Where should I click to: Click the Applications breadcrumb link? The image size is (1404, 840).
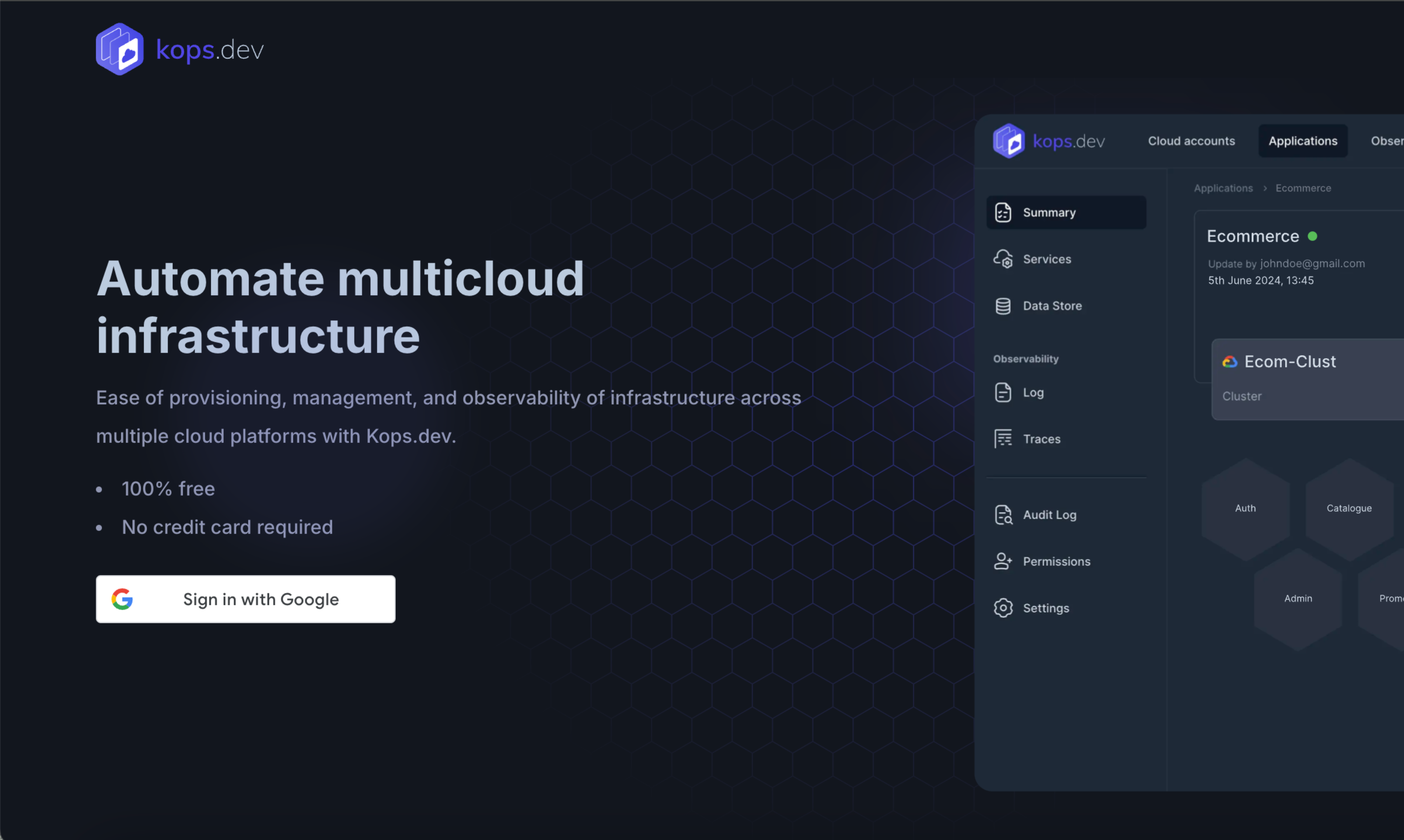(x=1223, y=188)
